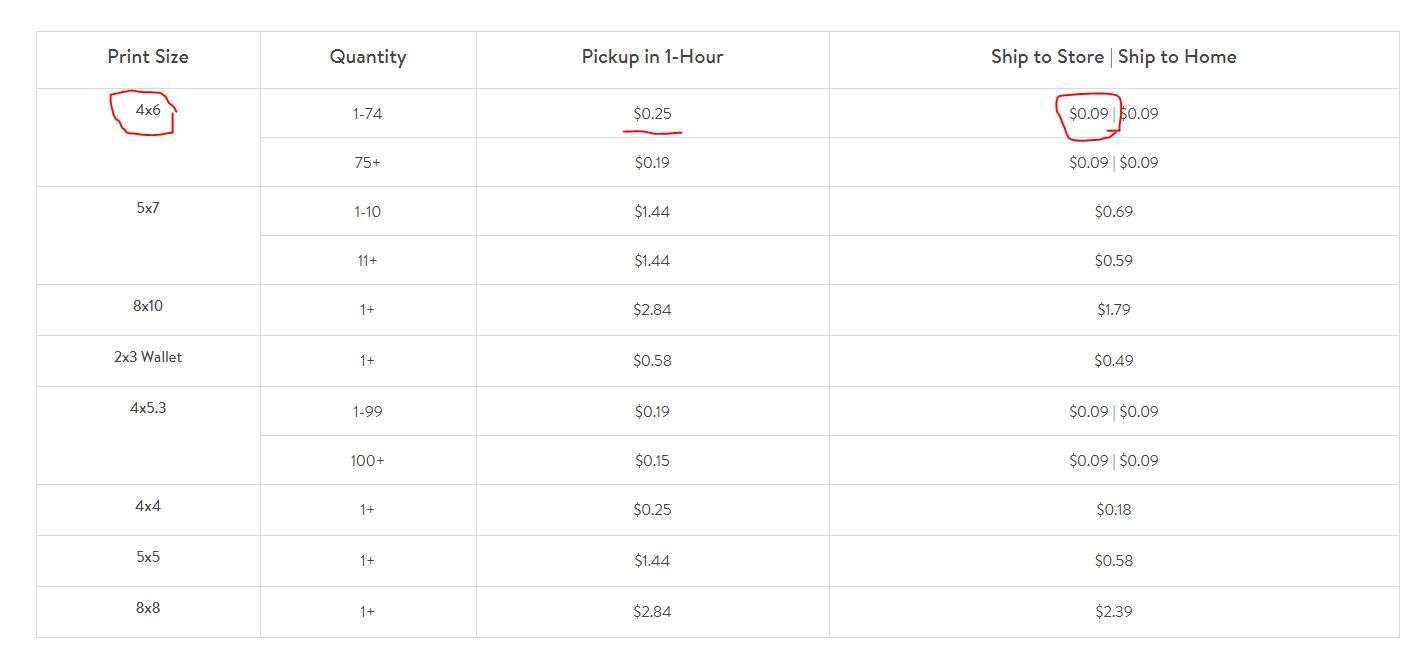Select the Pickup in 1-Hour header
This screenshot has height=663, width=1418.
click(652, 57)
